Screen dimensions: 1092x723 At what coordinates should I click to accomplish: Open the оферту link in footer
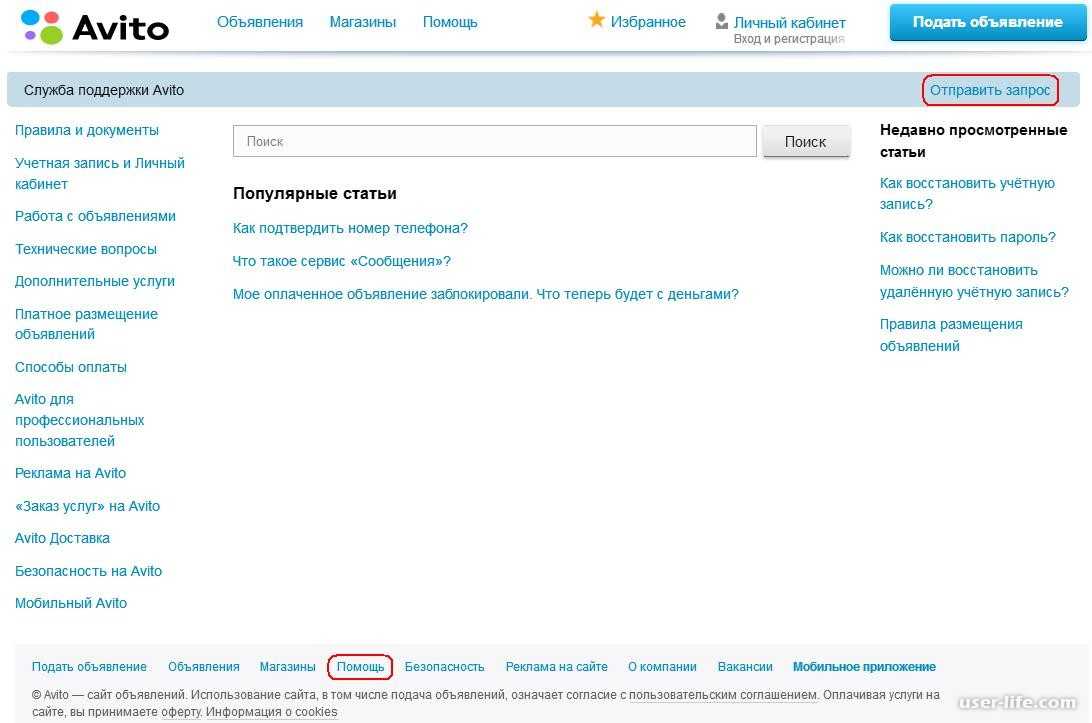[x=182, y=712]
